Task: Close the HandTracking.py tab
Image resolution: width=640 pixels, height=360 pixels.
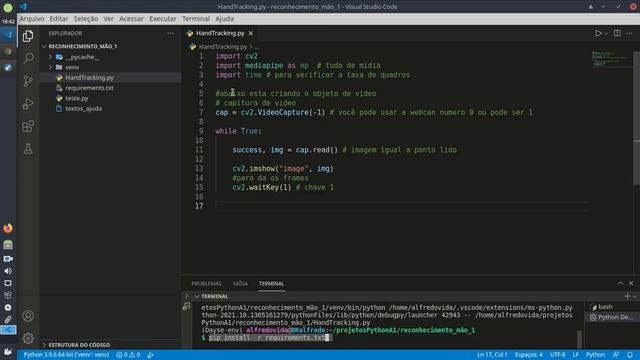Action: pos(251,33)
